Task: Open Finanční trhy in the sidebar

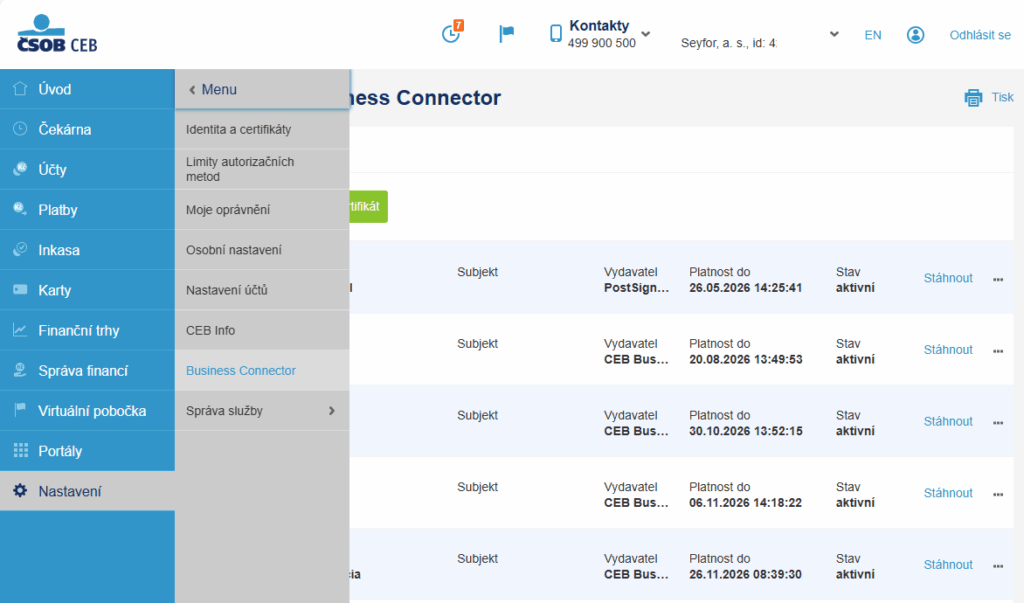Action: pyautogui.click(x=78, y=330)
